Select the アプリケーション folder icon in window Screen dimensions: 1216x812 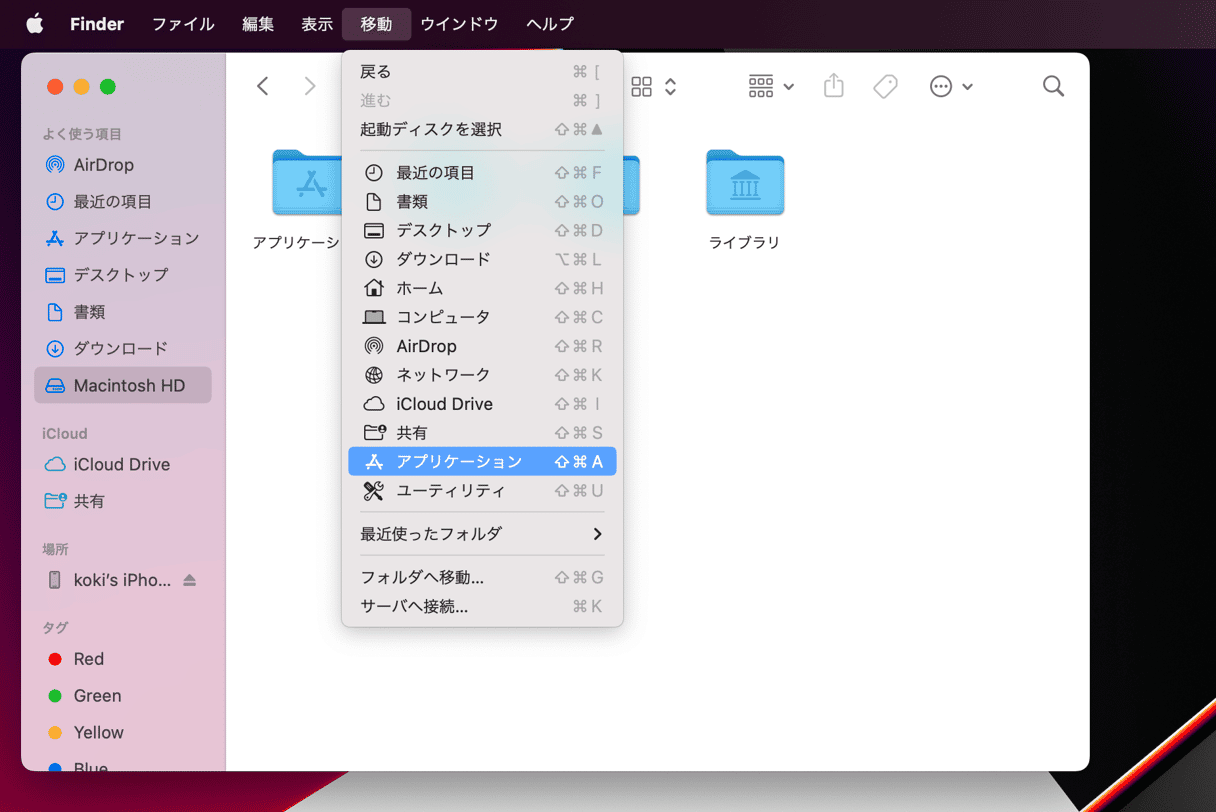pos(306,183)
